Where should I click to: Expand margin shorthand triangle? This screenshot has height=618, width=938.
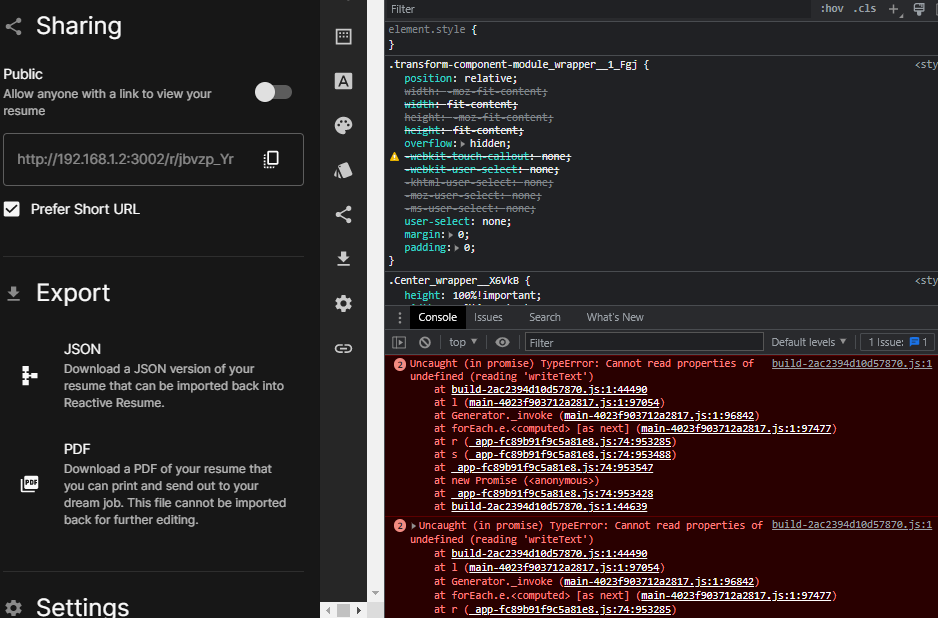(x=450, y=235)
